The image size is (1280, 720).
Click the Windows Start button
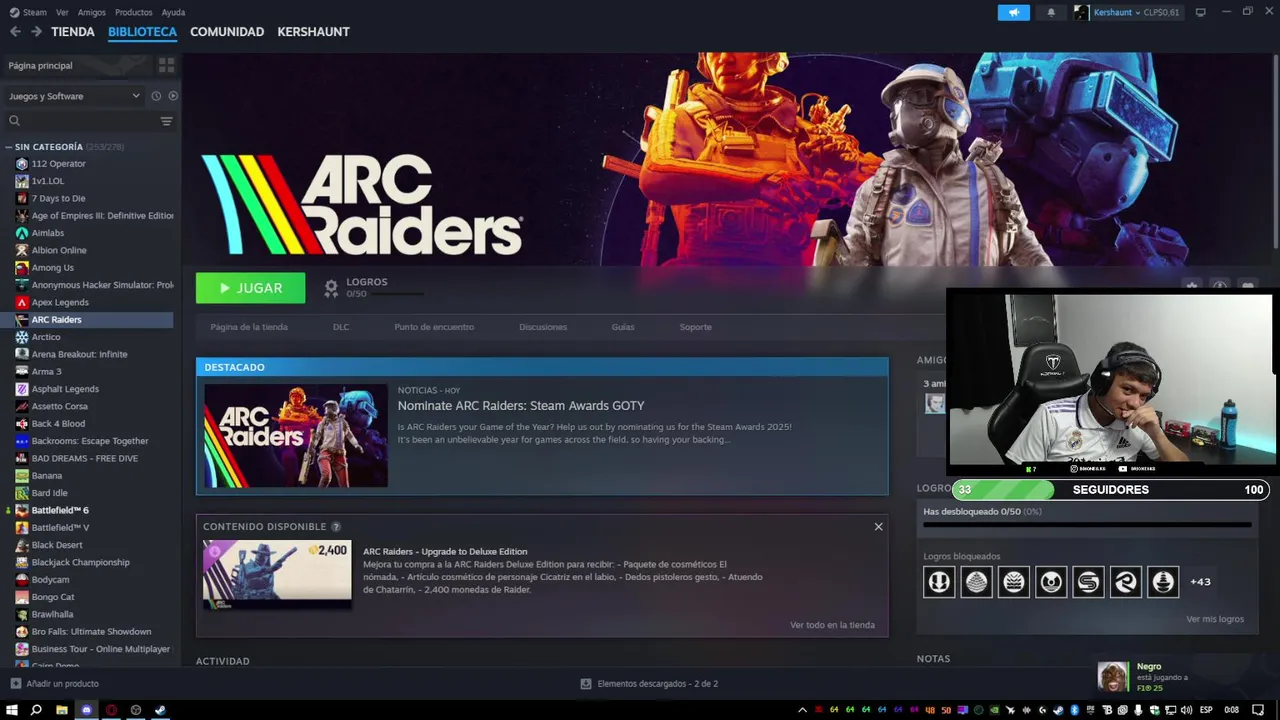pyautogui.click(x=11, y=710)
